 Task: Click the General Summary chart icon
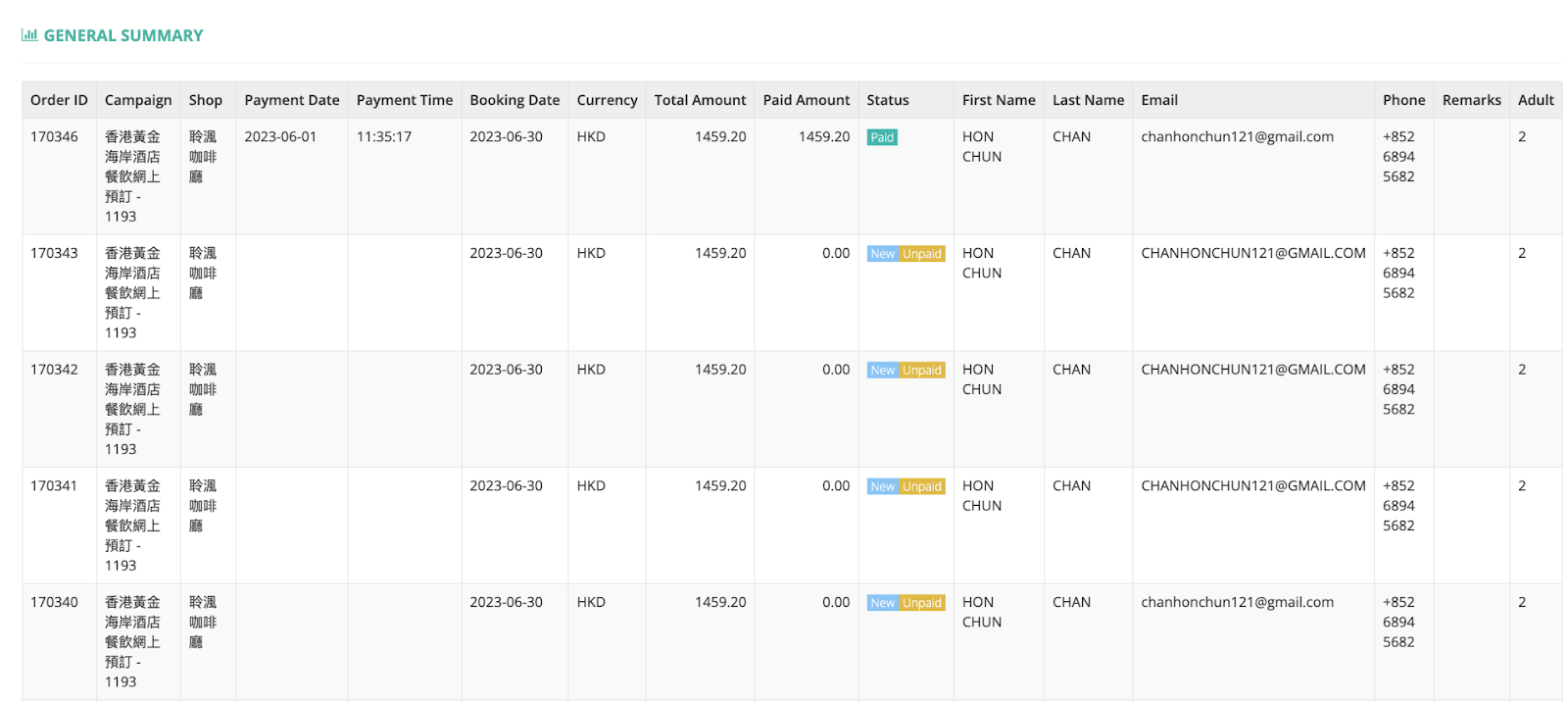pos(29,35)
